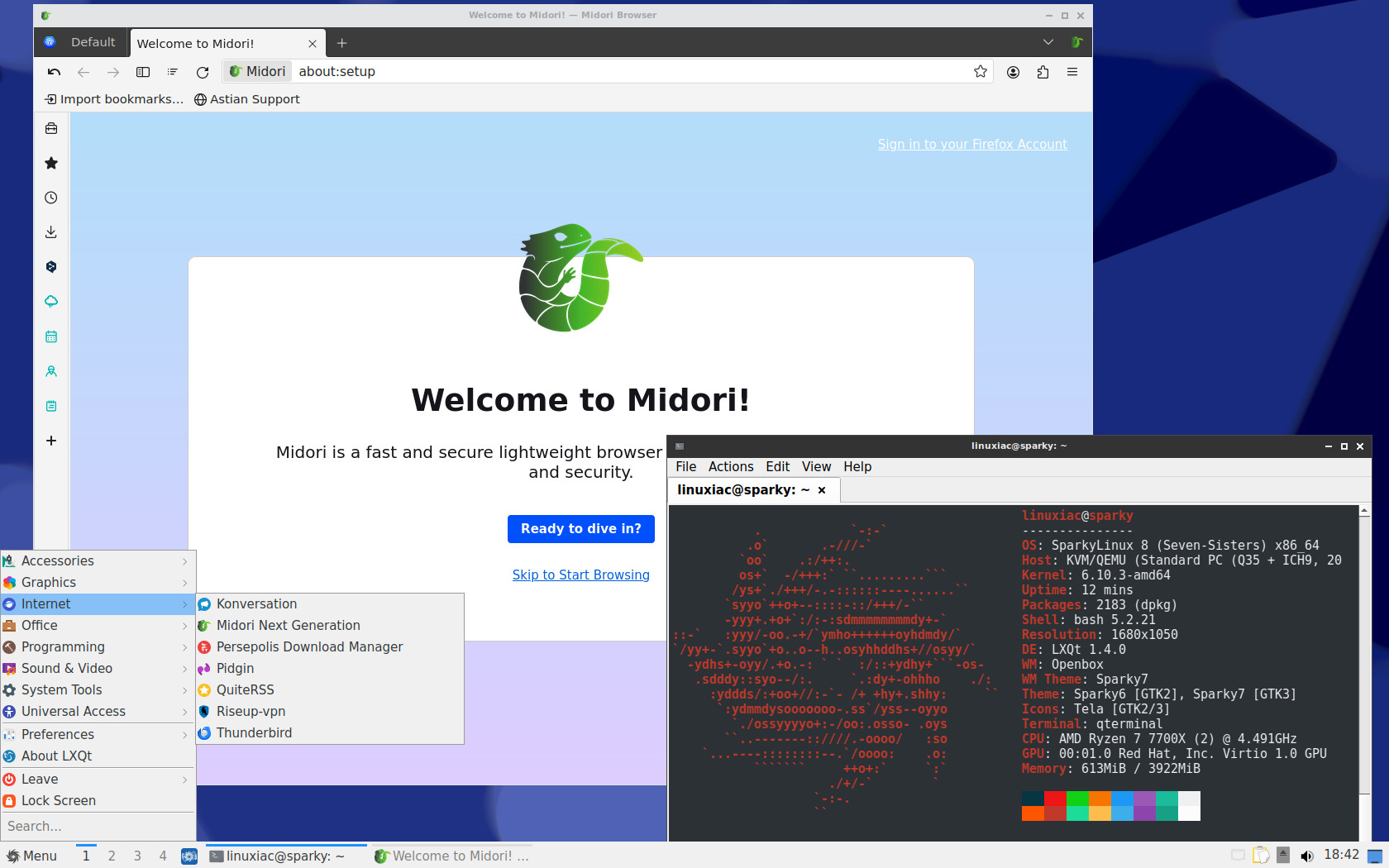Click the Midori identity box in address bar
The image size is (1389, 868).
point(258,72)
